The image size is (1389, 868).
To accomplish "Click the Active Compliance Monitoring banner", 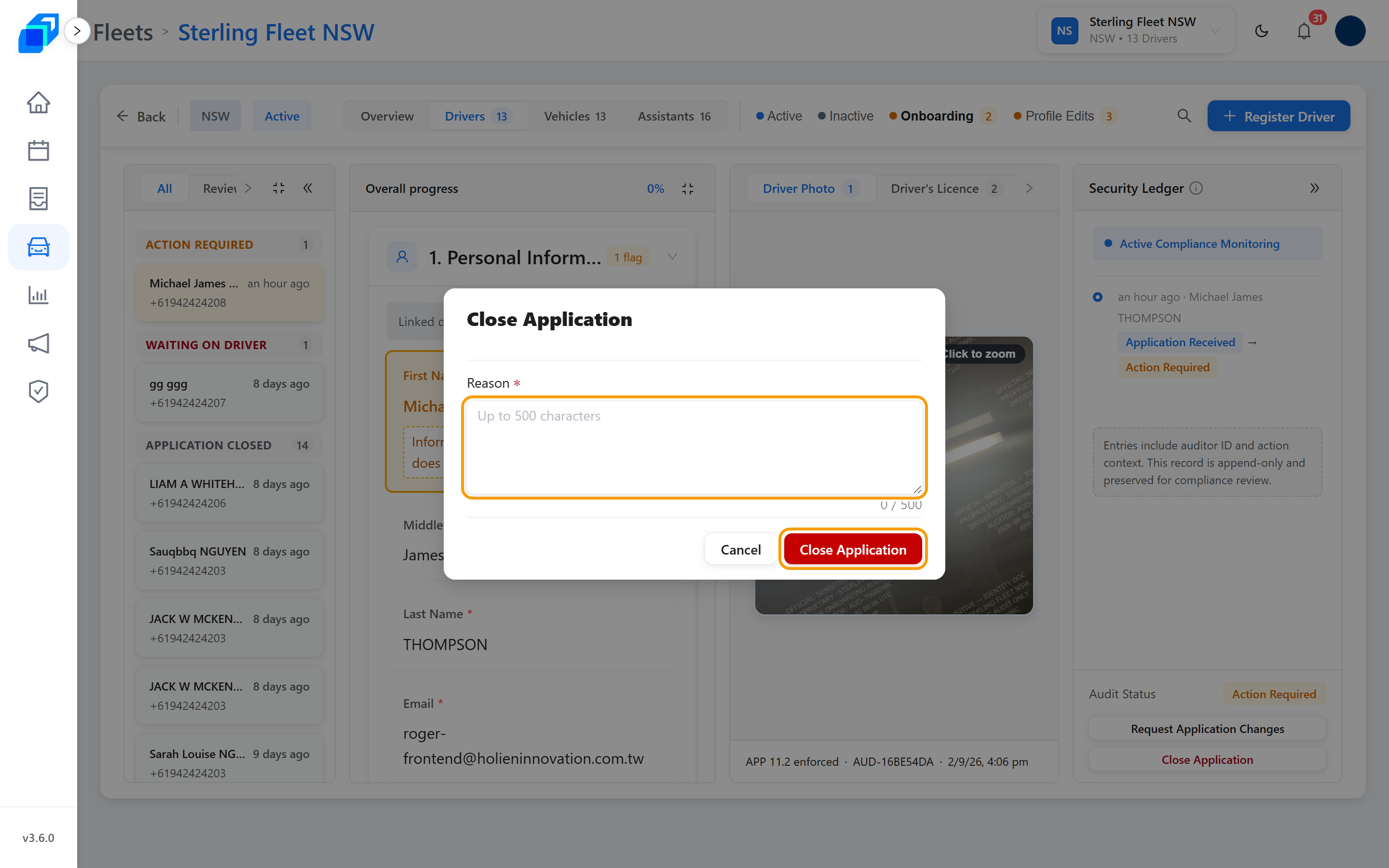I will tap(1207, 244).
